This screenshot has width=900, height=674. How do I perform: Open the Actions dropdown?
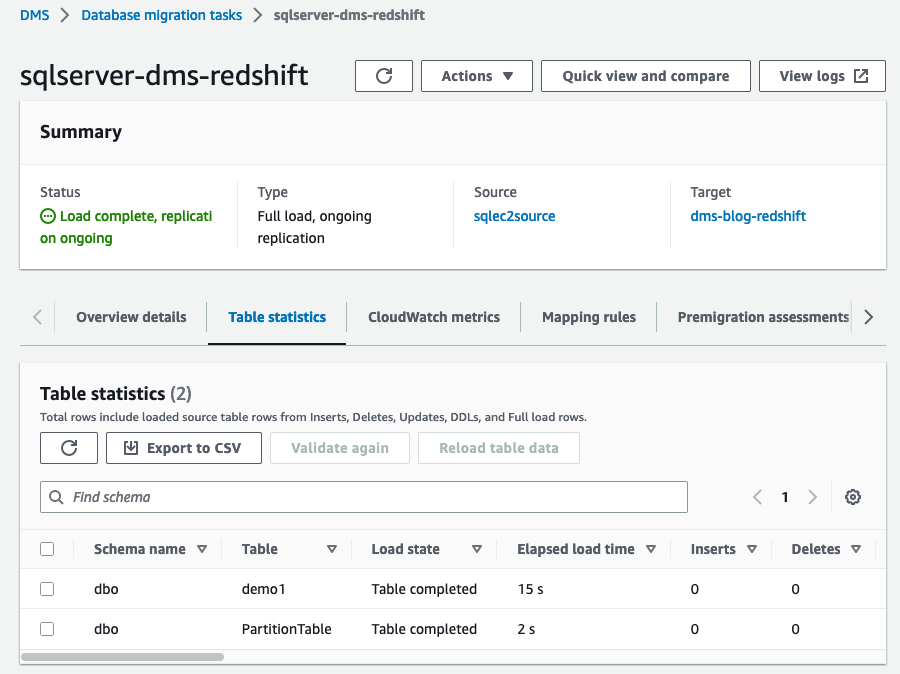point(476,75)
